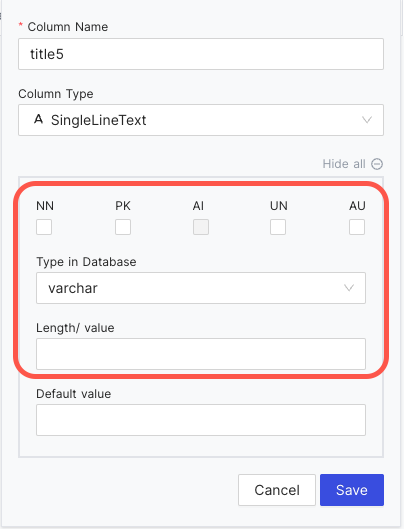
Task: Click into the Default value input box
Action: pos(201,420)
